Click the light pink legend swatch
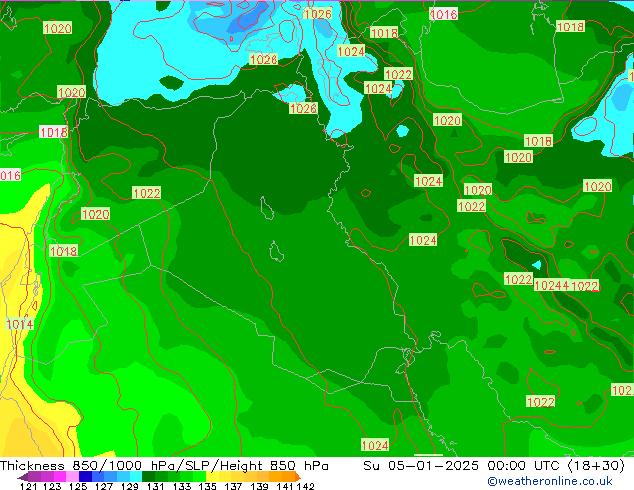The height and width of the screenshot is (490, 634). pyautogui.click(x=72, y=477)
